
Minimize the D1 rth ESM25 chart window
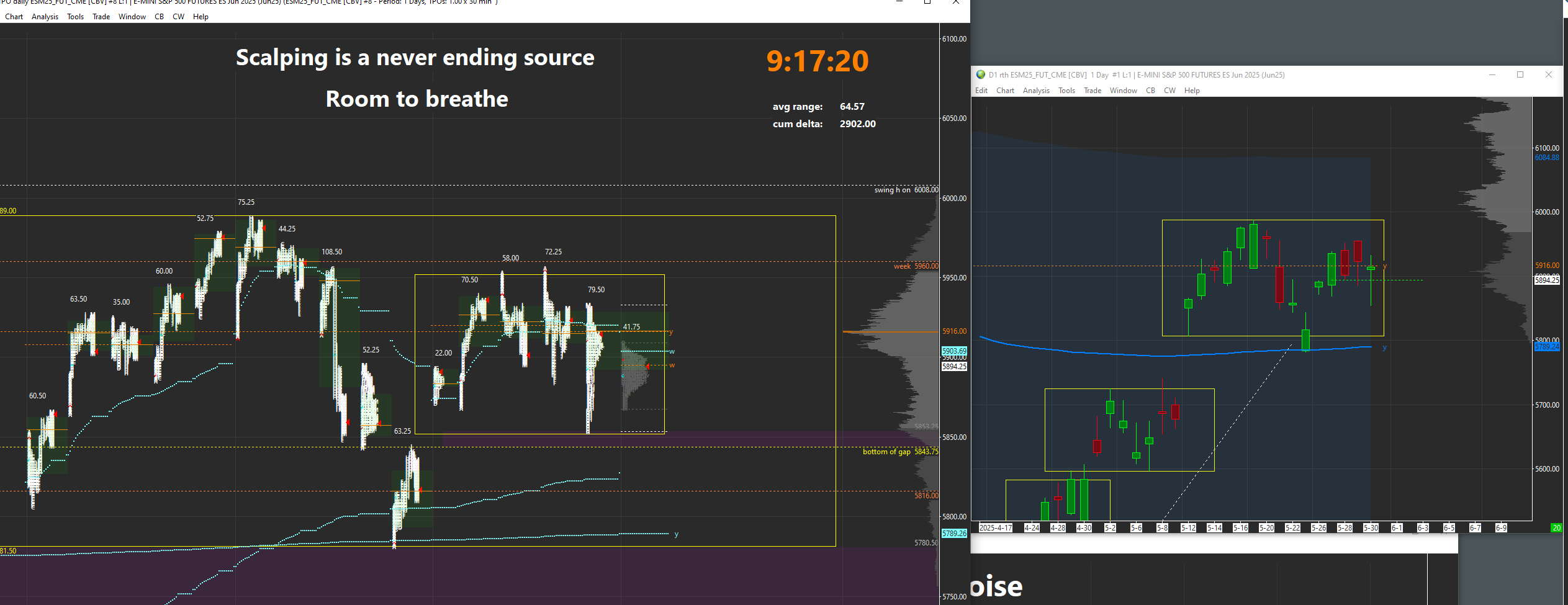pyautogui.click(x=1492, y=74)
